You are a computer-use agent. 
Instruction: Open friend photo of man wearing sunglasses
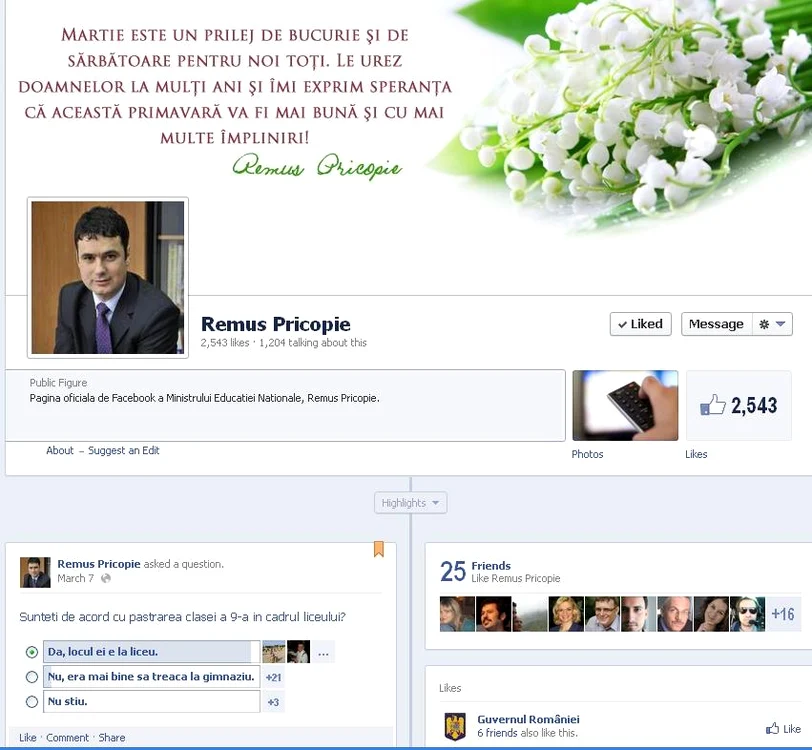point(747,614)
